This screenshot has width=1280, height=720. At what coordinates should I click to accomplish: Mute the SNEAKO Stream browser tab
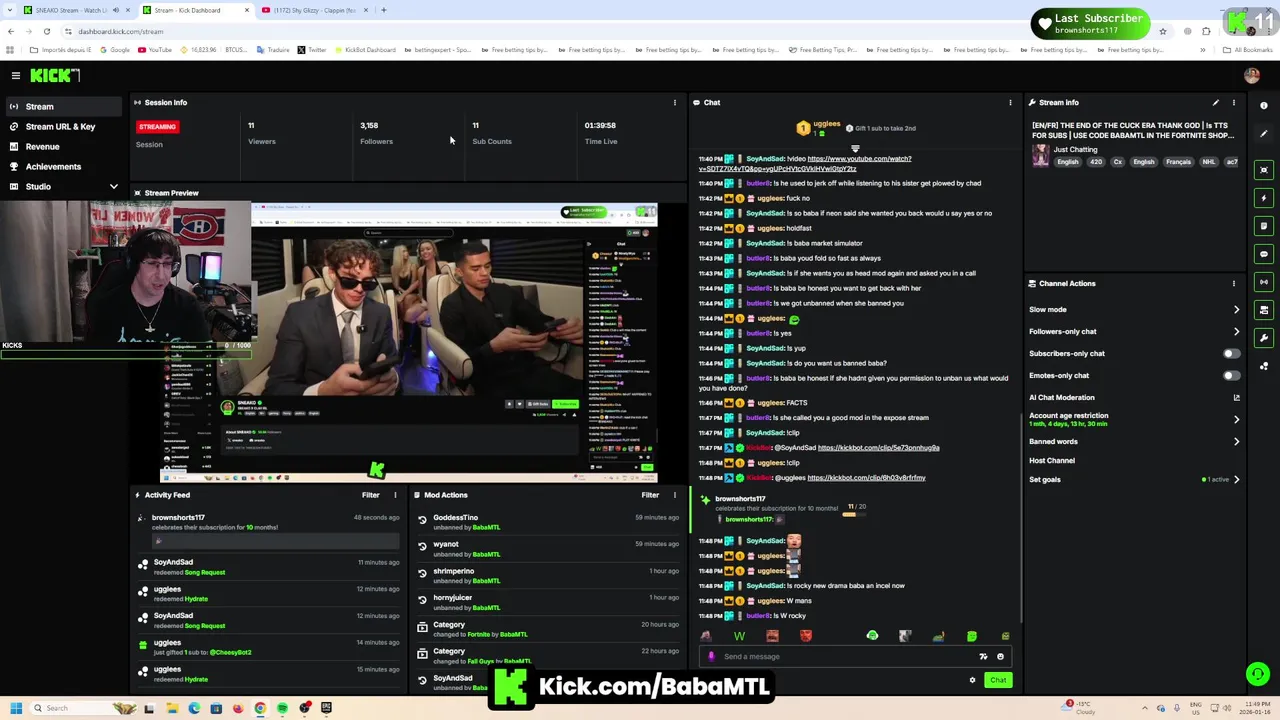(116, 10)
